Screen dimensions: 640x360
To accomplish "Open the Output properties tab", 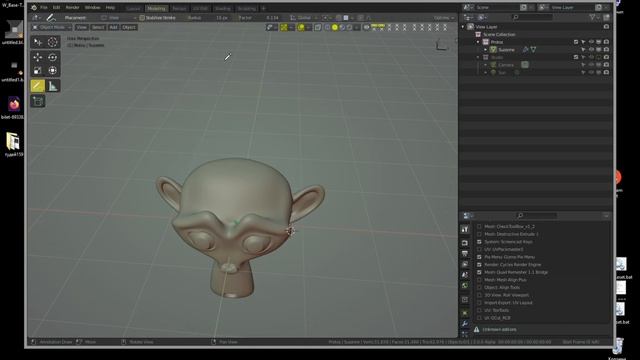I will (x=465, y=253).
